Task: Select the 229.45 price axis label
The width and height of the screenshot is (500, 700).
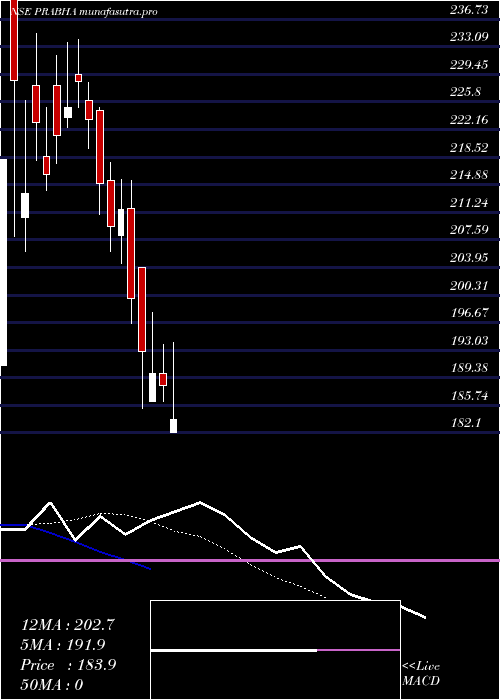Action: click(468, 65)
